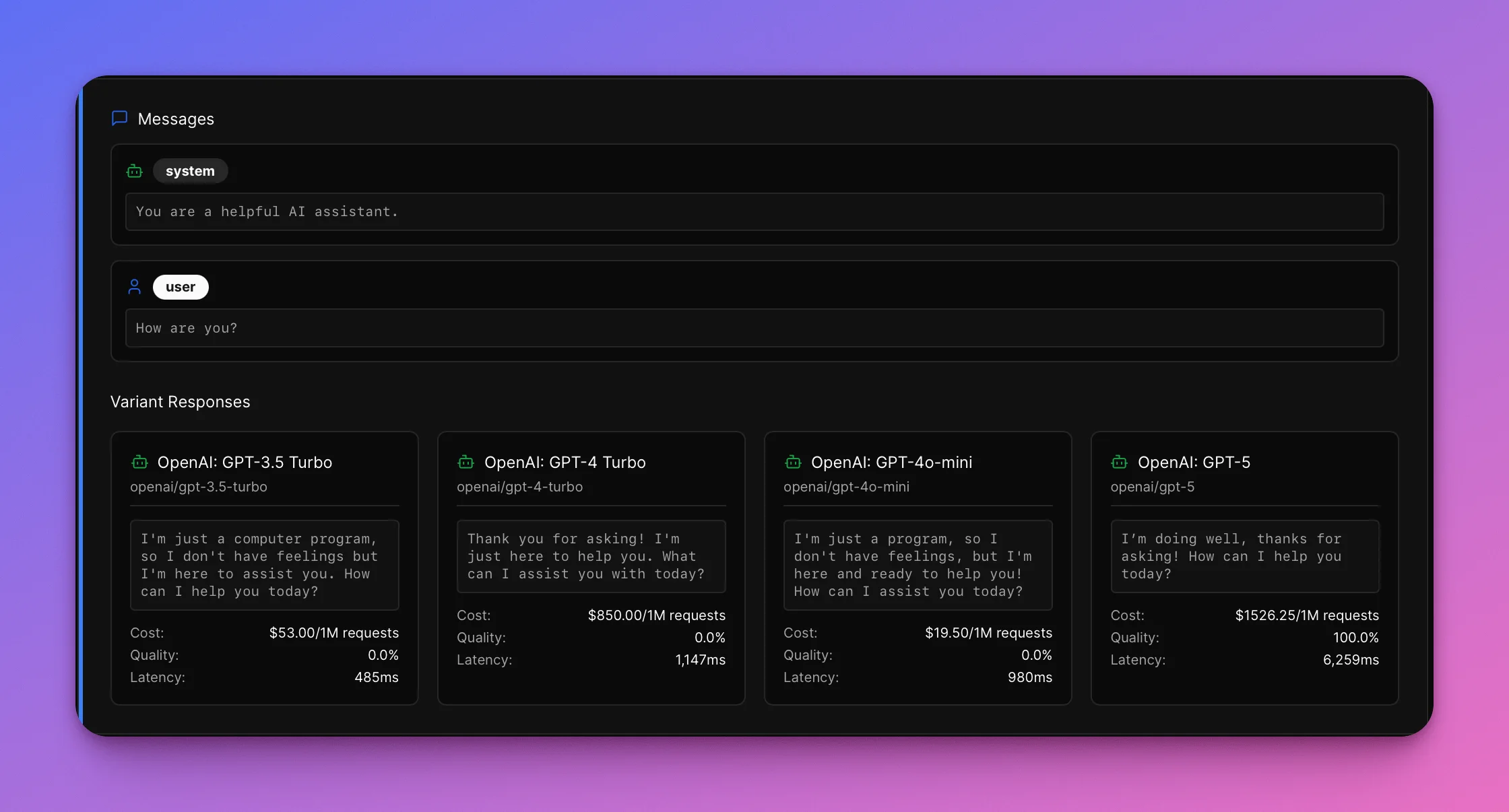The image size is (1509, 812).
Task: Select the user role badge
Action: click(x=181, y=287)
